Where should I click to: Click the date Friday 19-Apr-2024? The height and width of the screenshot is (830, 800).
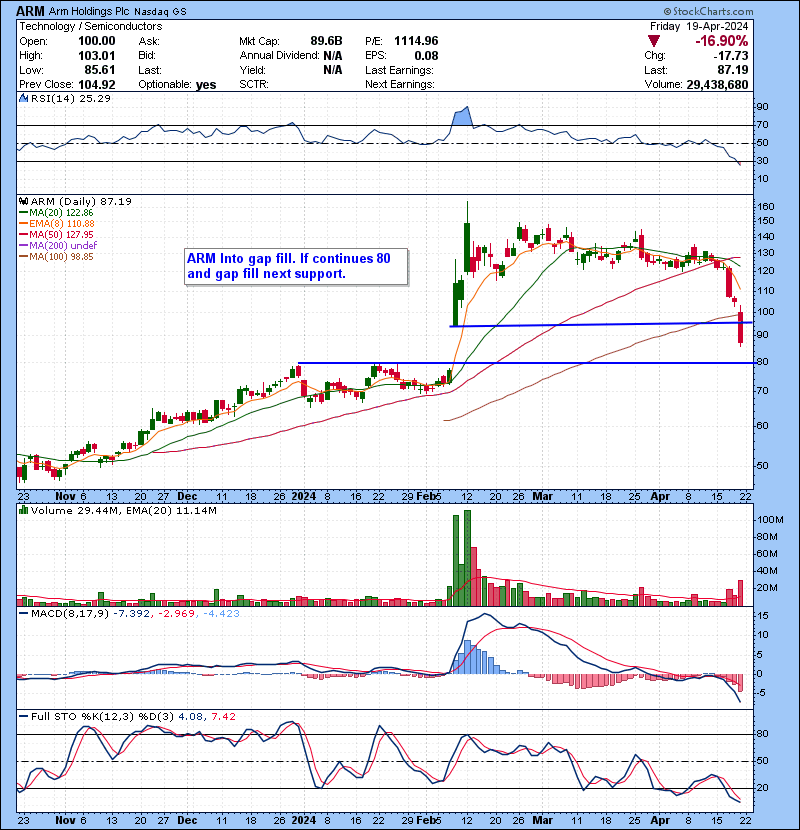click(699, 26)
